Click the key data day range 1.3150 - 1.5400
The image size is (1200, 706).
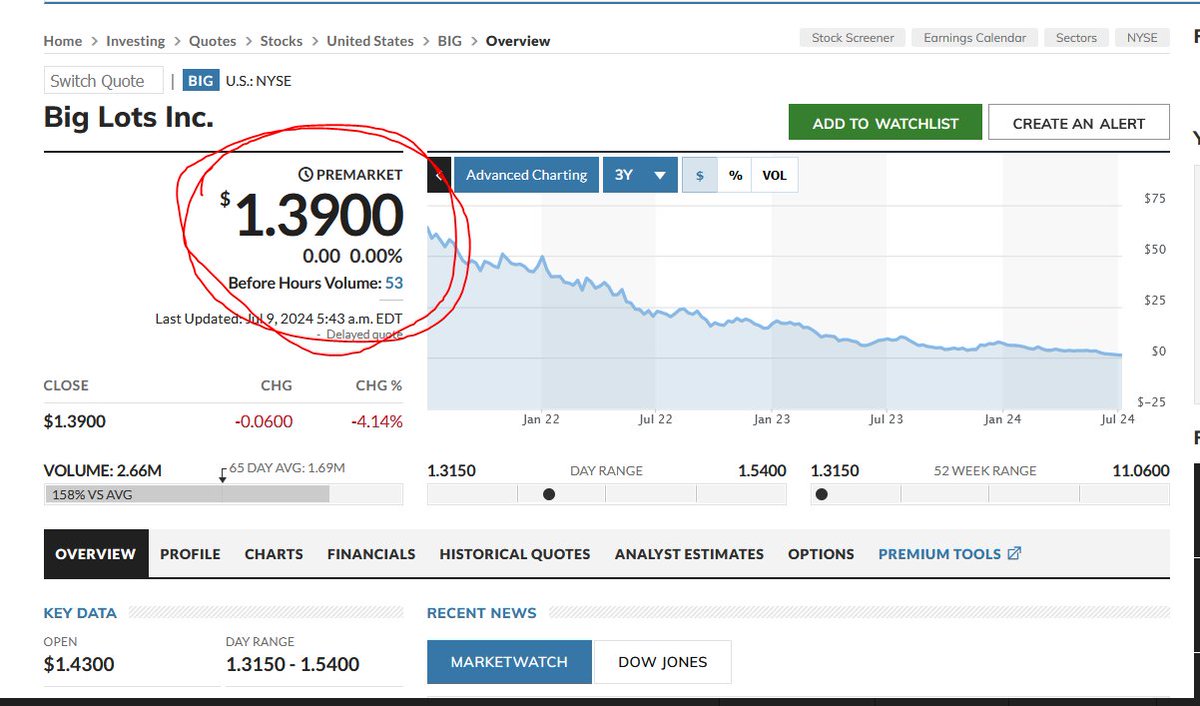pos(293,664)
